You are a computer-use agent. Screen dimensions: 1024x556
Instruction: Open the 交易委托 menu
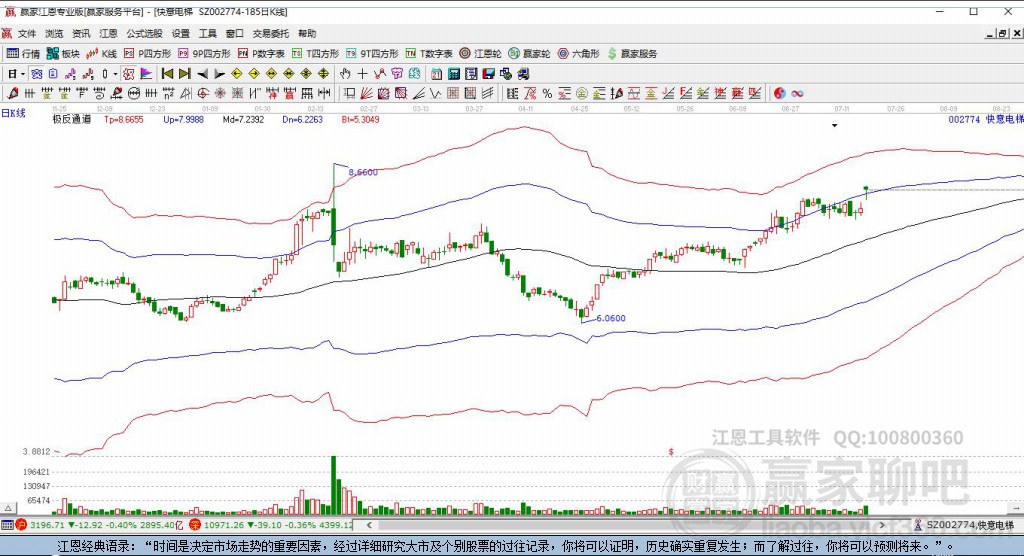pyautogui.click(x=270, y=33)
